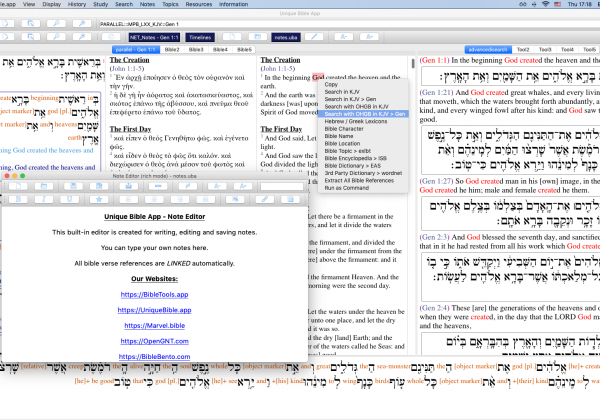Choose Run as Command
Image resolution: width=600 pixels, height=420 pixels.
pos(363,188)
